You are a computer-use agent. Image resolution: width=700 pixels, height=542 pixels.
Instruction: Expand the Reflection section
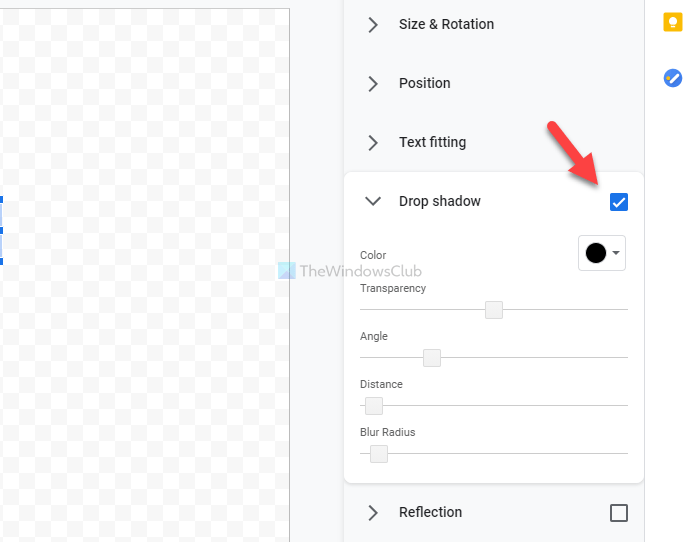coord(373,513)
